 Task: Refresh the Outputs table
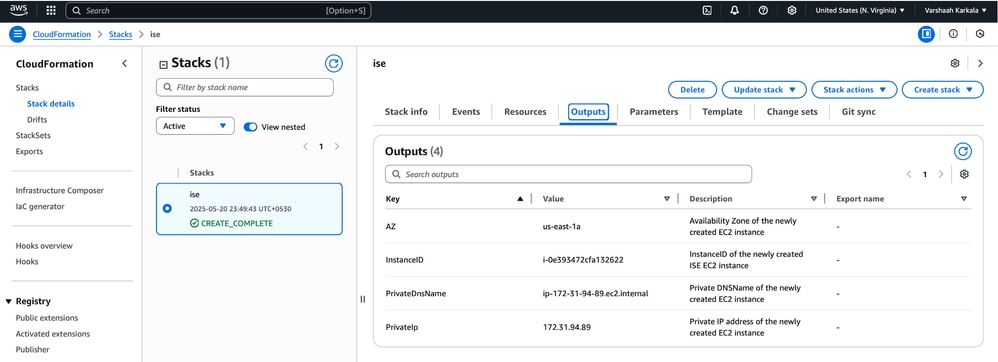[963, 151]
